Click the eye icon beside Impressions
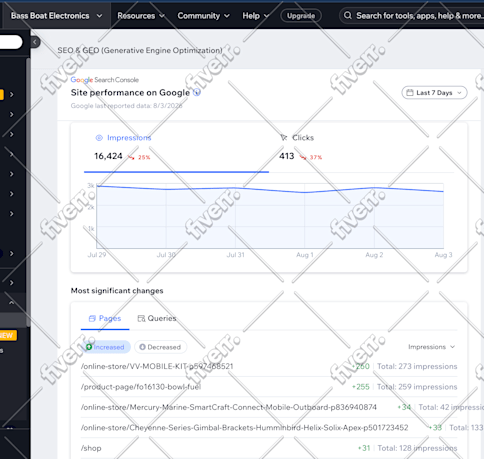 99,138
